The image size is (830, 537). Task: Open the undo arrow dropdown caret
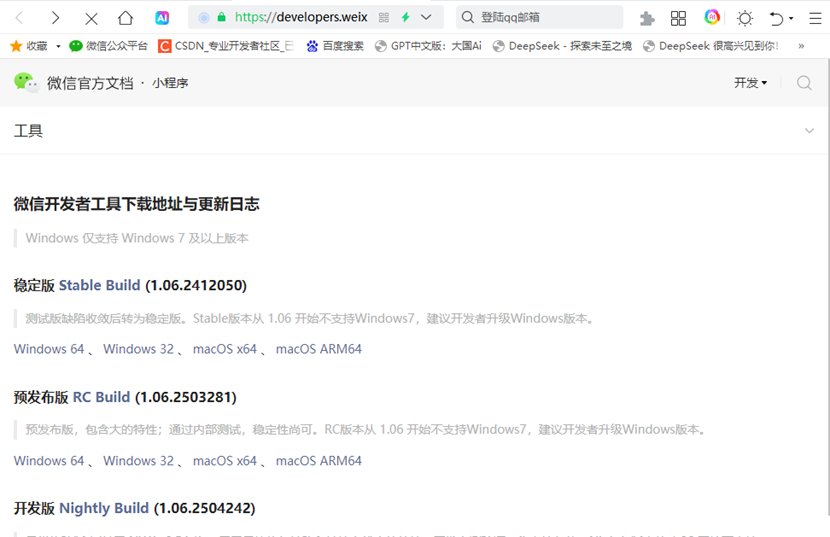point(791,19)
